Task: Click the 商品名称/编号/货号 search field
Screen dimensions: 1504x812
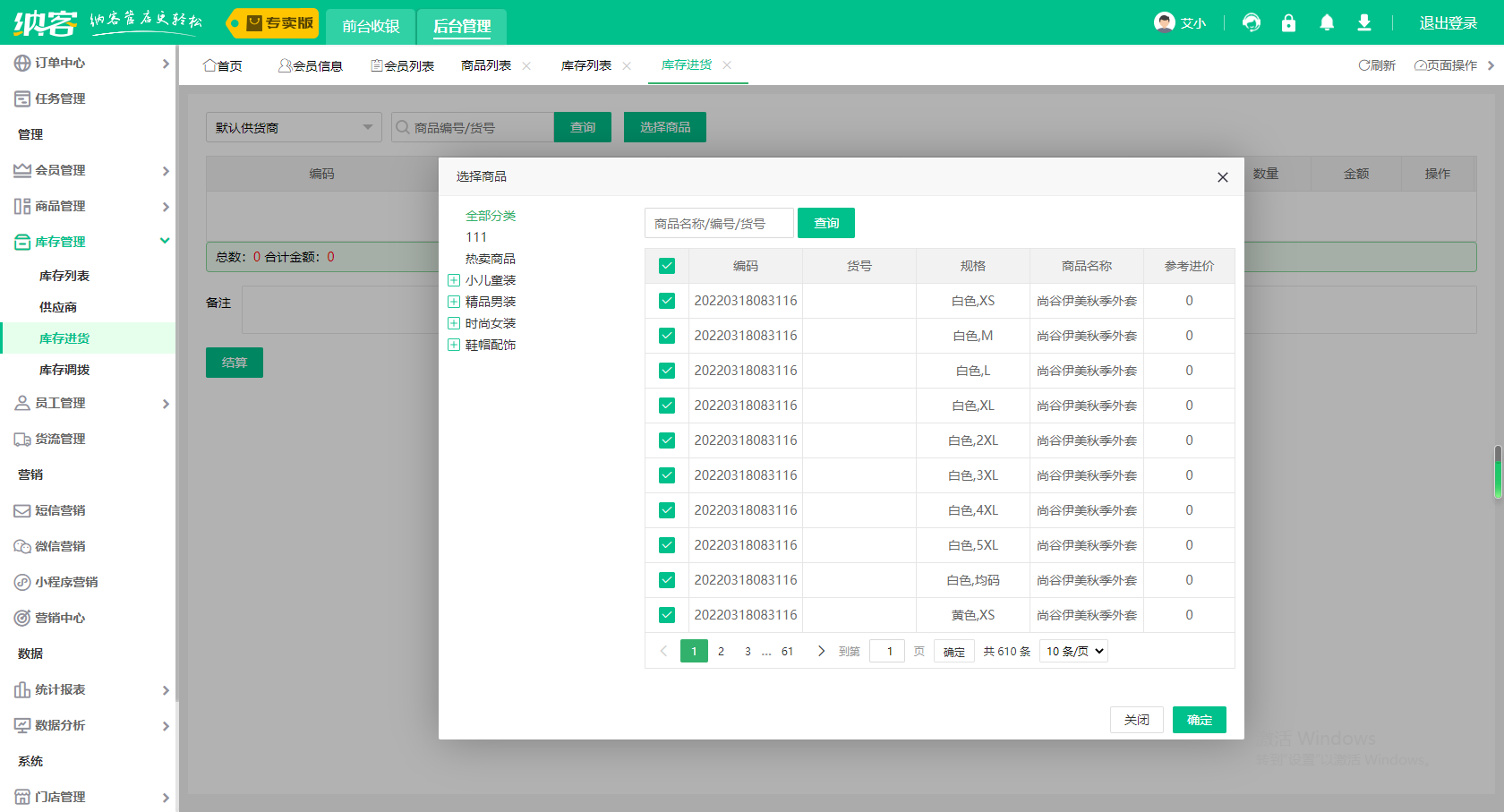Action: (719, 223)
